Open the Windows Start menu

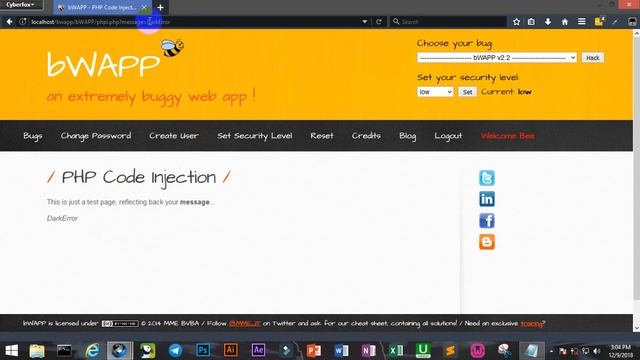(11, 350)
